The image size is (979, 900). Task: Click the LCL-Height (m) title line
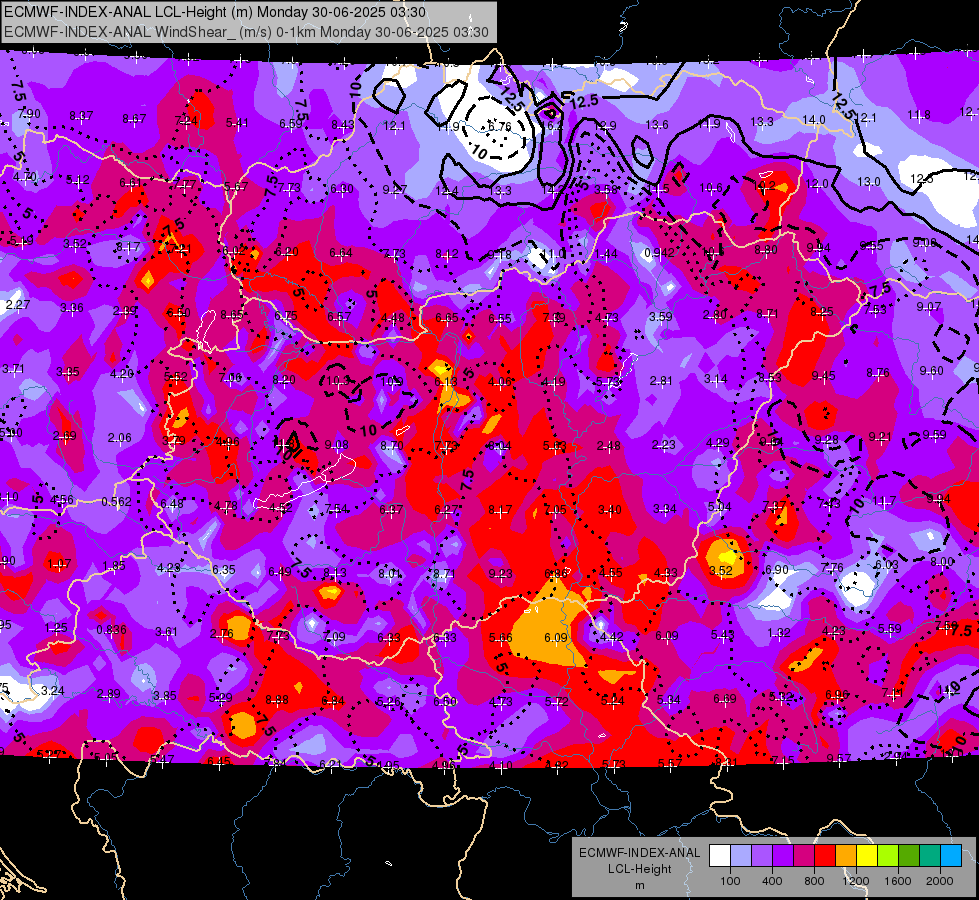[215, 12]
